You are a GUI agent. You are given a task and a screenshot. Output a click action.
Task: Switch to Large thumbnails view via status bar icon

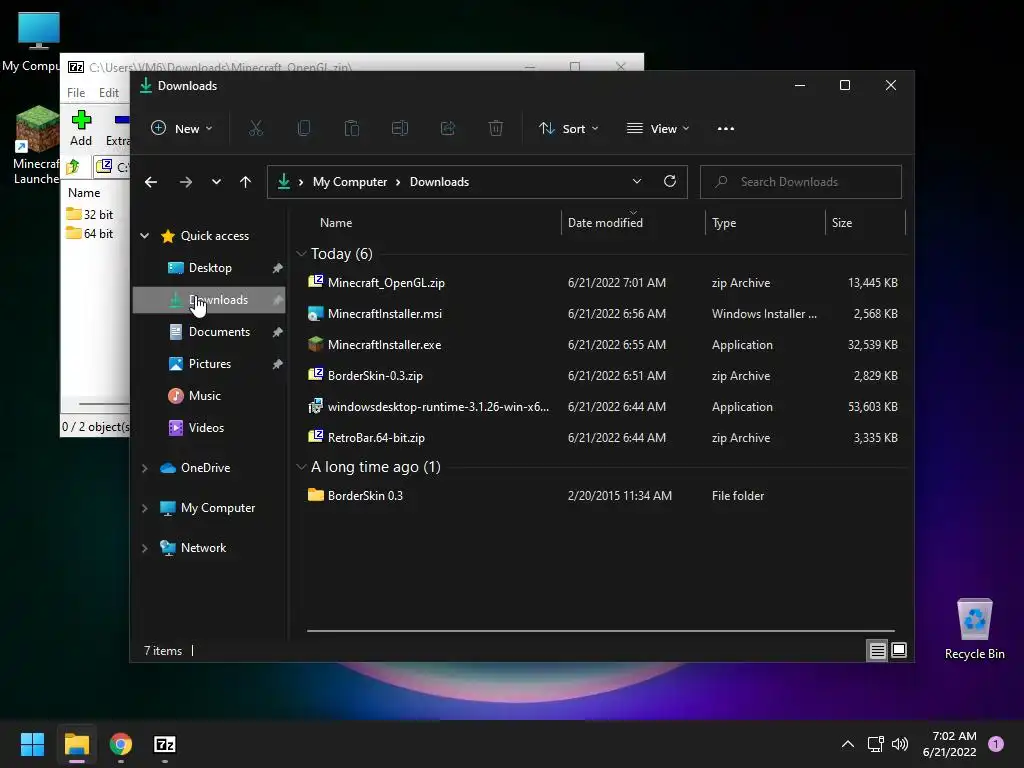click(x=899, y=650)
